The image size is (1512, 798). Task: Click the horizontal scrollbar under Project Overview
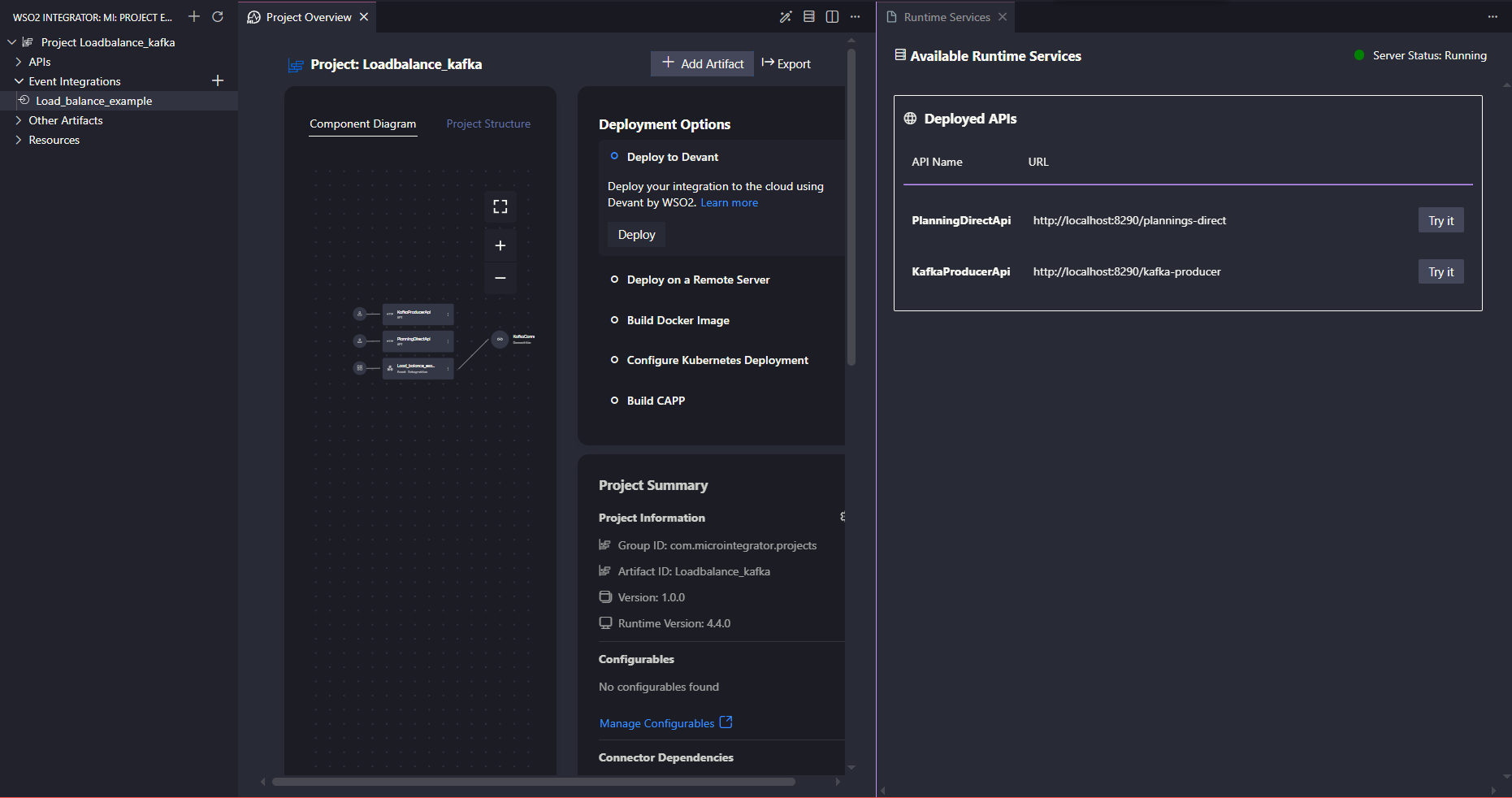click(533, 782)
